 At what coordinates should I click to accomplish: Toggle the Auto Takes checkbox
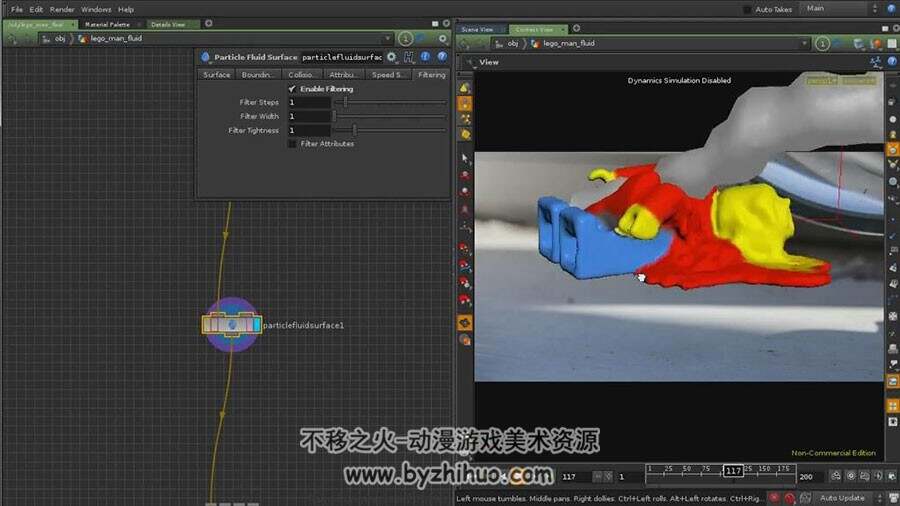747,9
